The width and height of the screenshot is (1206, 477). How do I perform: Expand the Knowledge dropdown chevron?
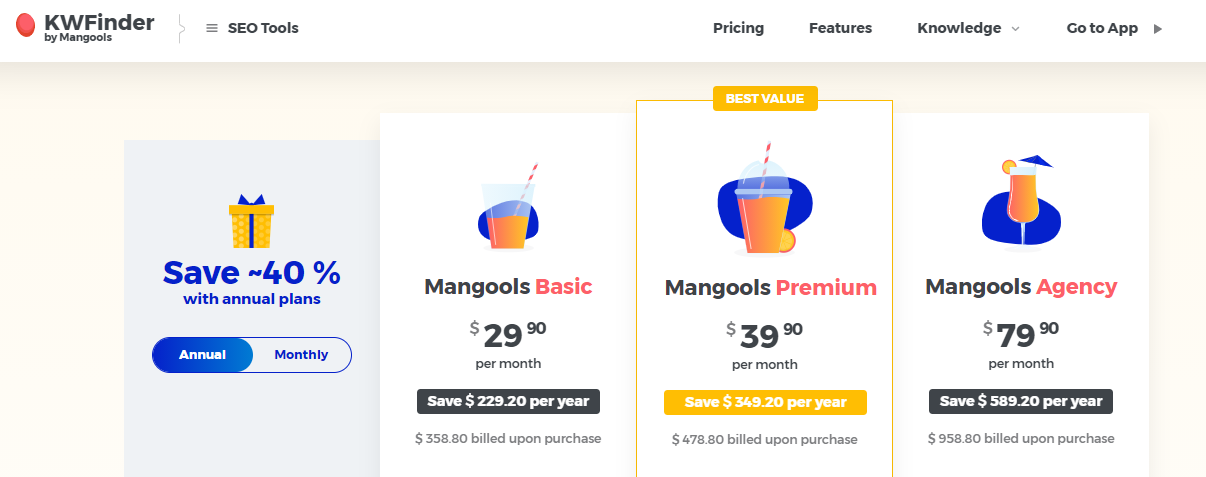click(1016, 29)
